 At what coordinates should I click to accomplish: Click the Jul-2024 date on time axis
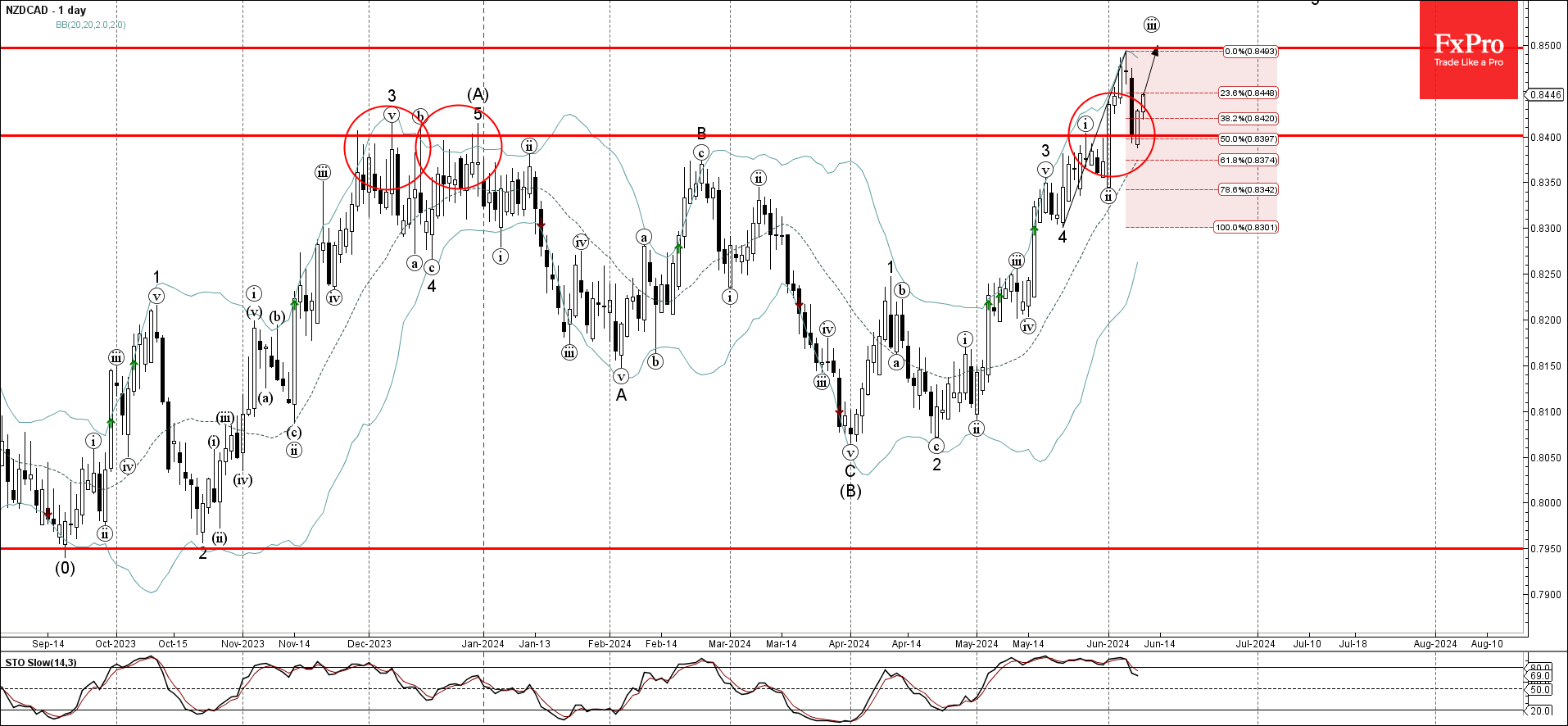coord(1255,644)
